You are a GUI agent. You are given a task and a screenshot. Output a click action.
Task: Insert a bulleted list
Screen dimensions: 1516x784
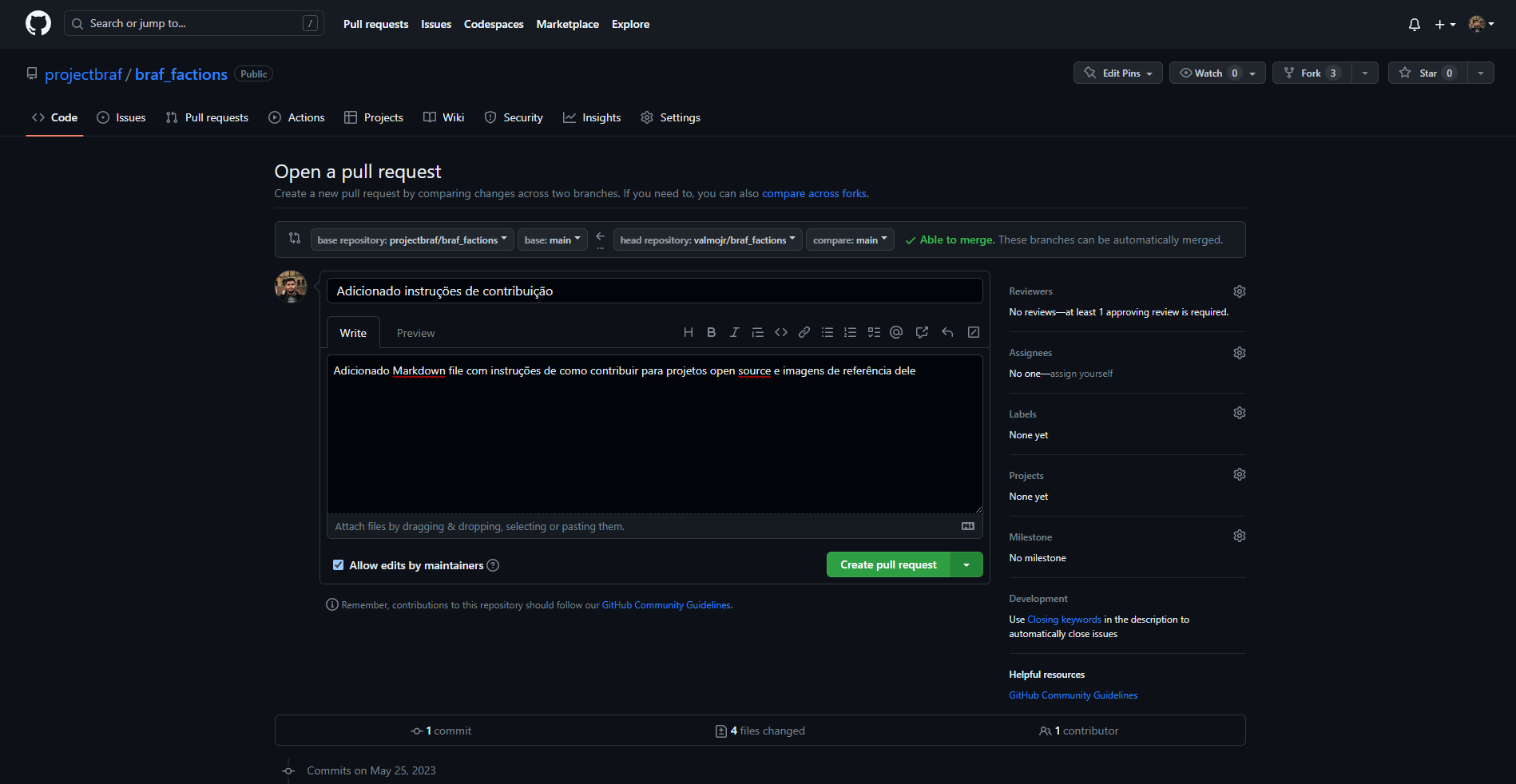tap(827, 333)
